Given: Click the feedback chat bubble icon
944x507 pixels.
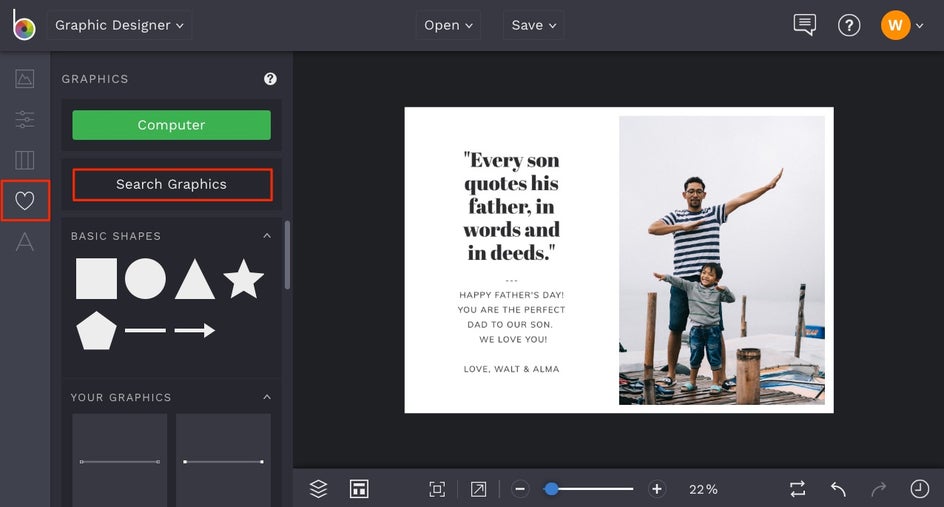Looking at the screenshot, I should click(804, 25).
